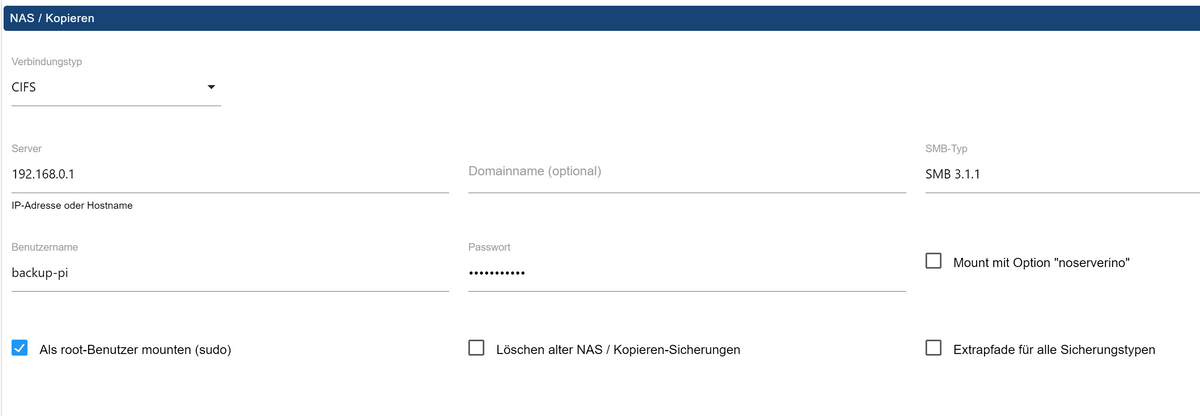Image resolution: width=1200 pixels, height=416 pixels.
Task: Click the dropdown arrow next to CIFS
Action: click(x=211, y=87)
